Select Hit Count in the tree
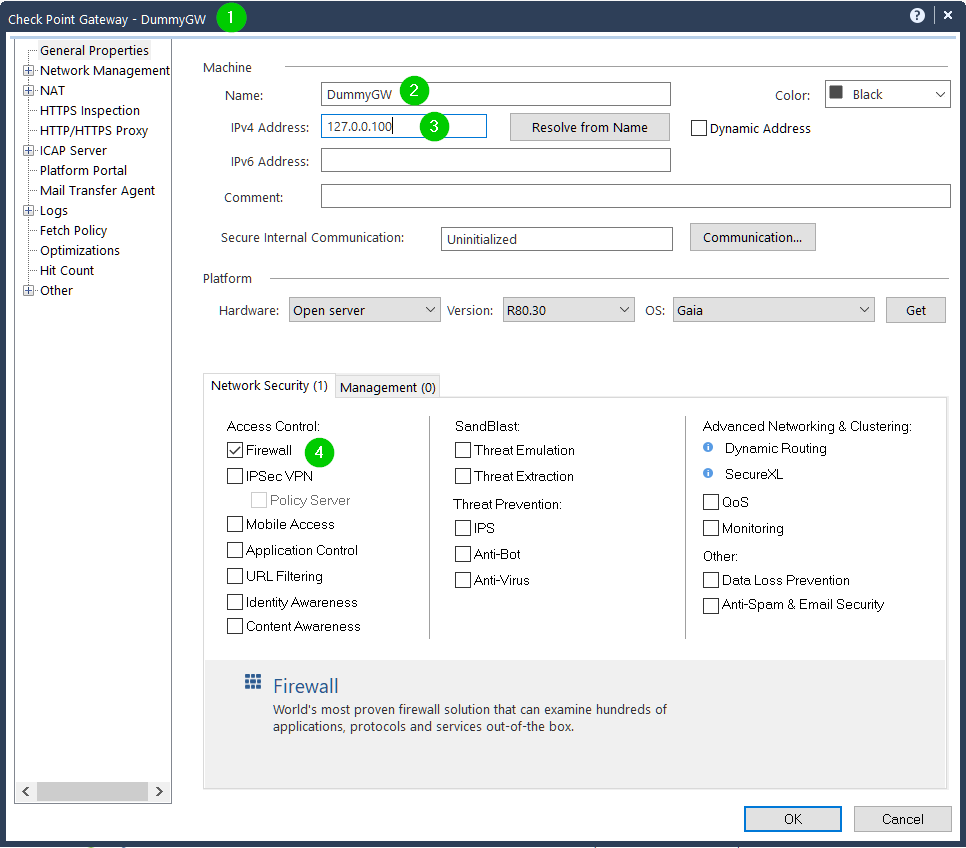This screenshot has width=966, height=848. 67,271
